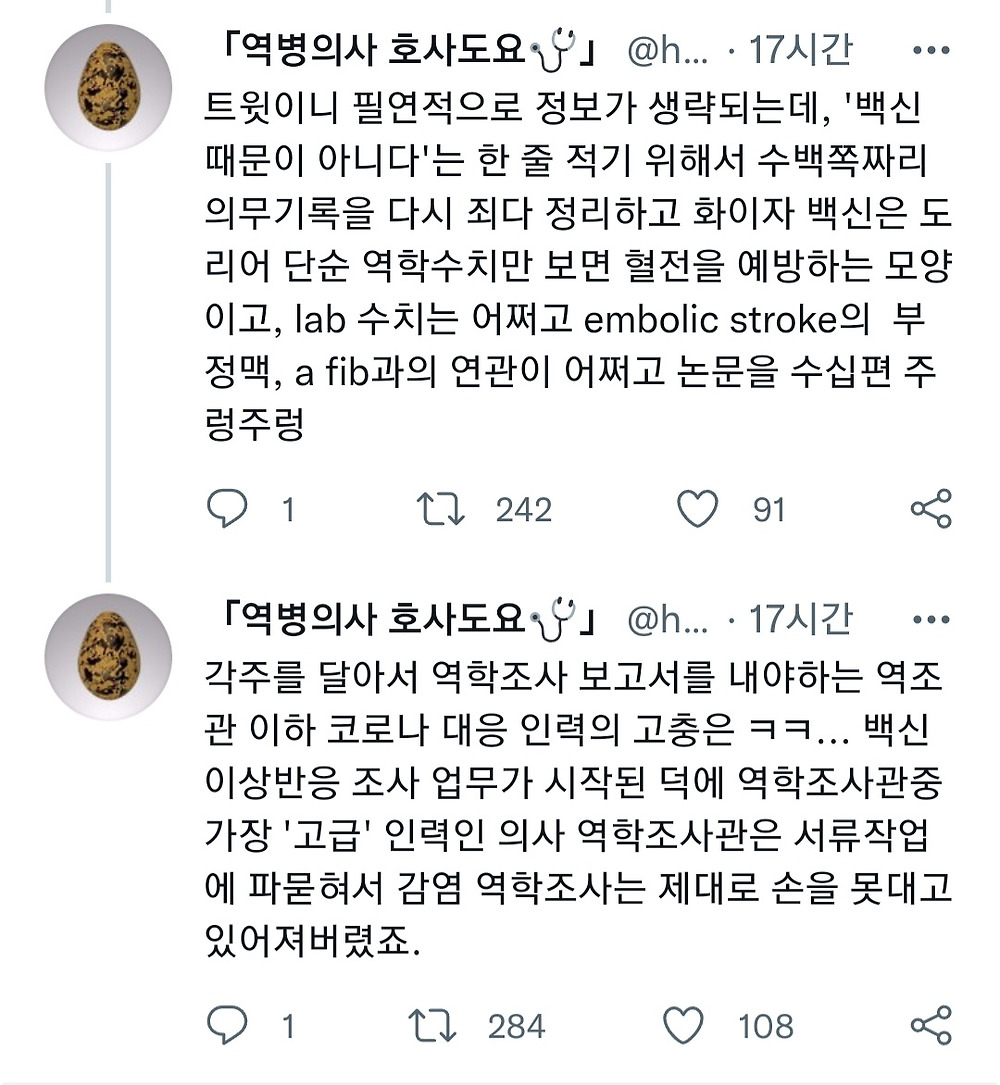Reply to the first tweet
The height and width of the screenshot is (1085, 1000).
coord(227,510)
